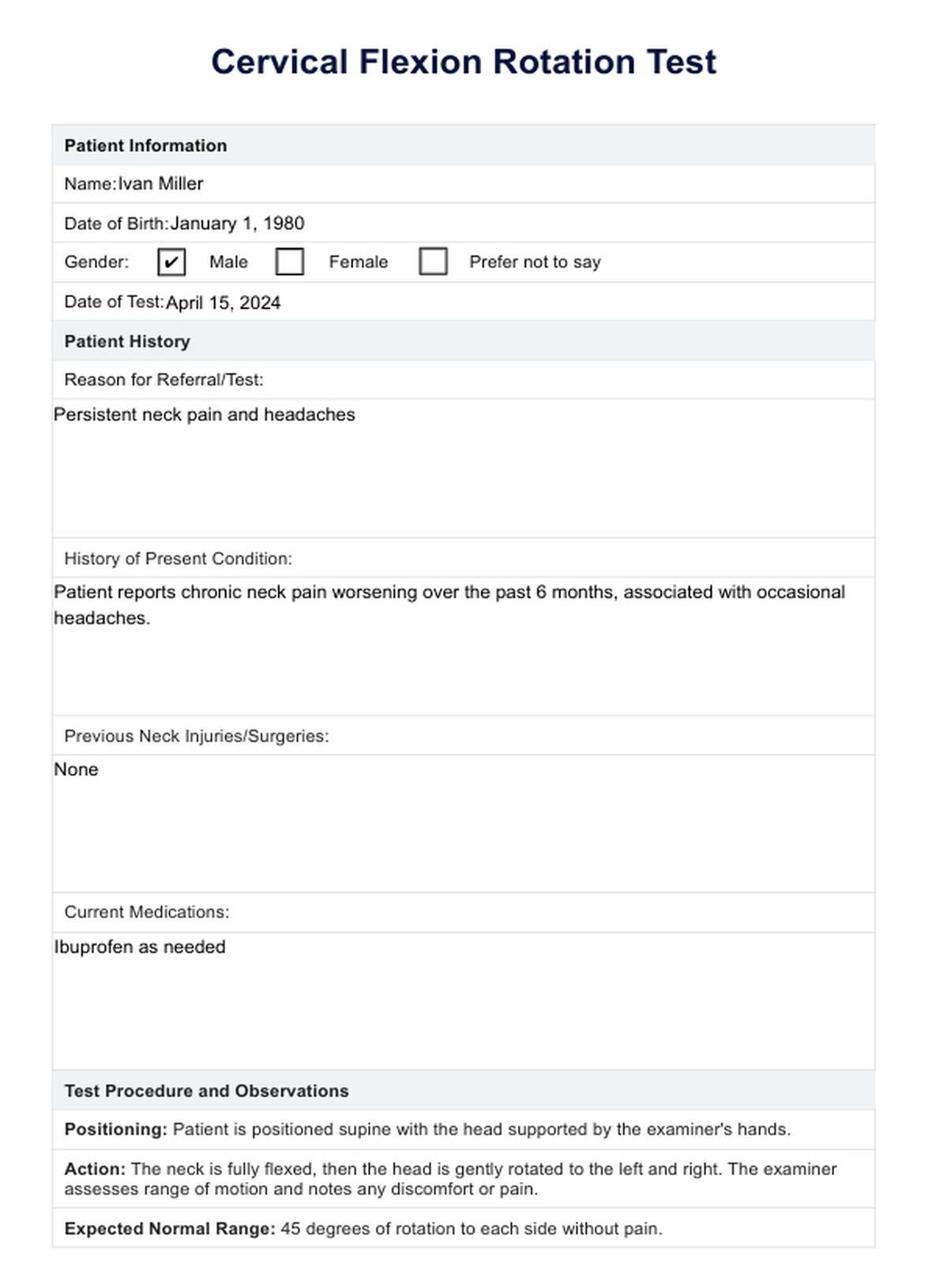Tick the Prefer not to say checkbox
This screenshot has height=1288, width=929.
(433, 262)
